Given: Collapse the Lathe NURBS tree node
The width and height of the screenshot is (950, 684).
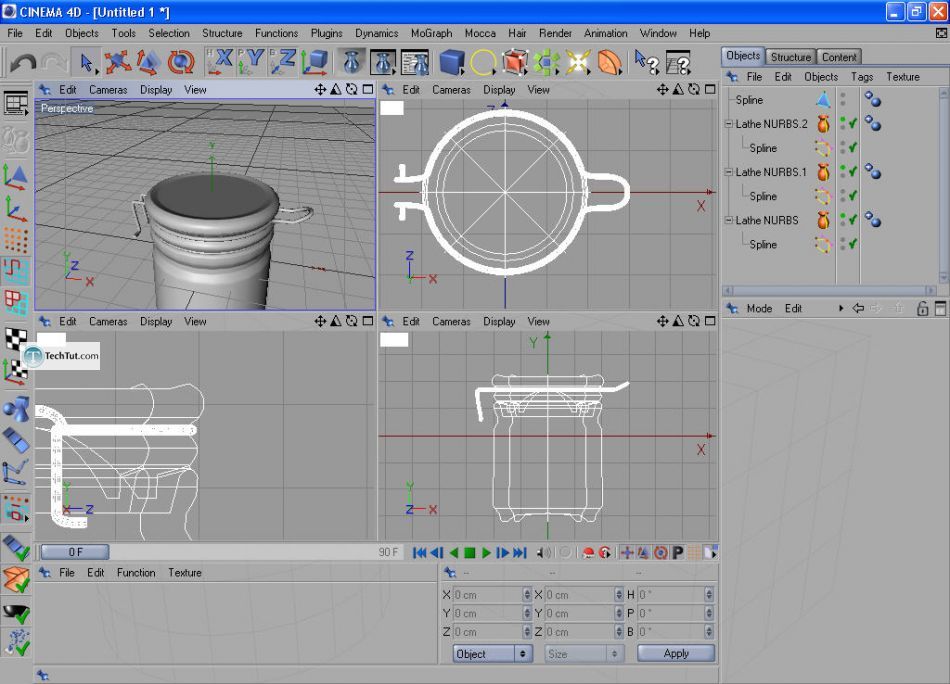Looking at the screenshot, I should click(x=729, y=220).
